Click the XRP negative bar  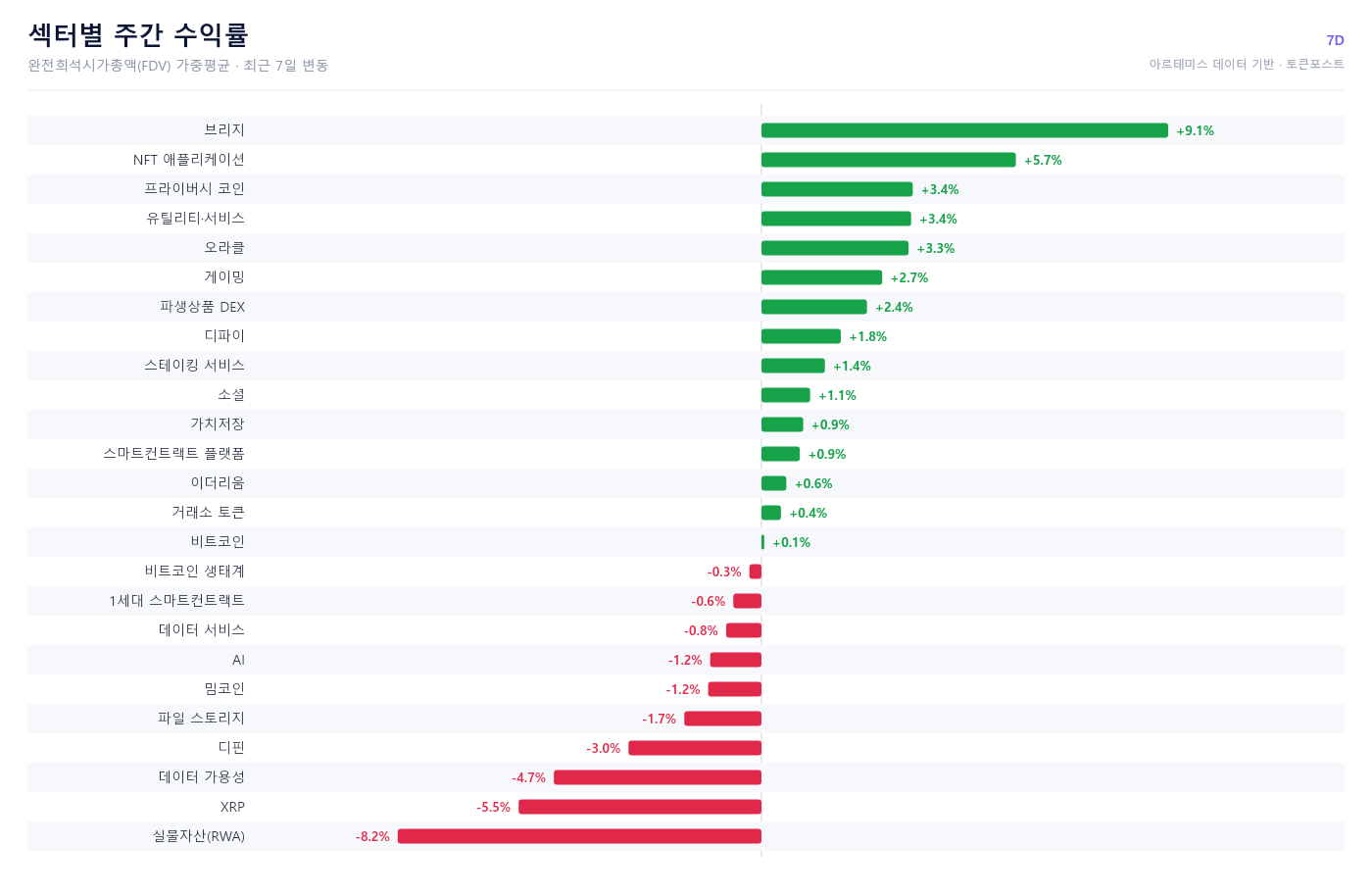pyautogui.click(x=640, y=807)
